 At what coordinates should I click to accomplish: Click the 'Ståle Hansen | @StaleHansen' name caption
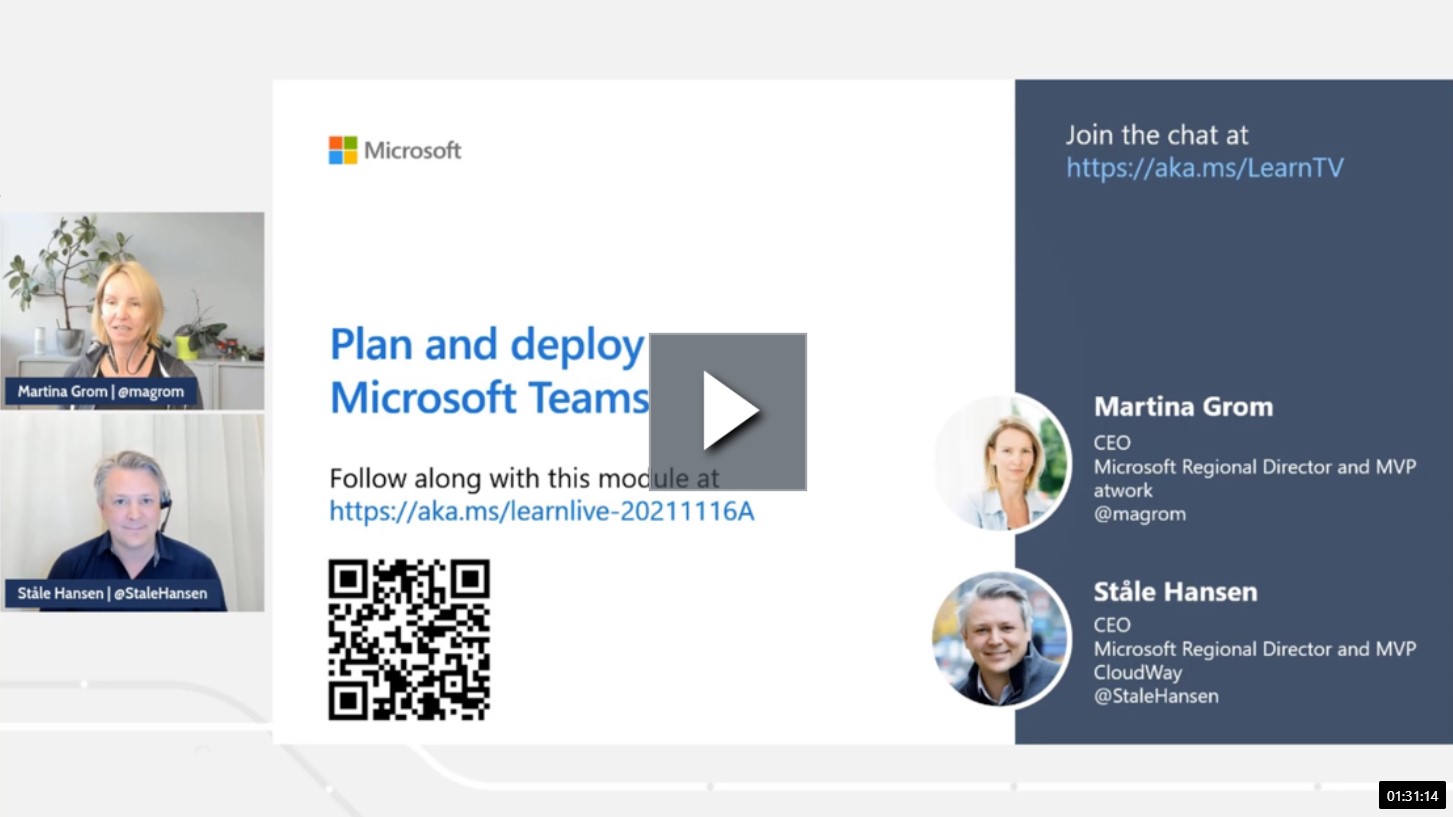pyautogui.click(x=112, y=593)
